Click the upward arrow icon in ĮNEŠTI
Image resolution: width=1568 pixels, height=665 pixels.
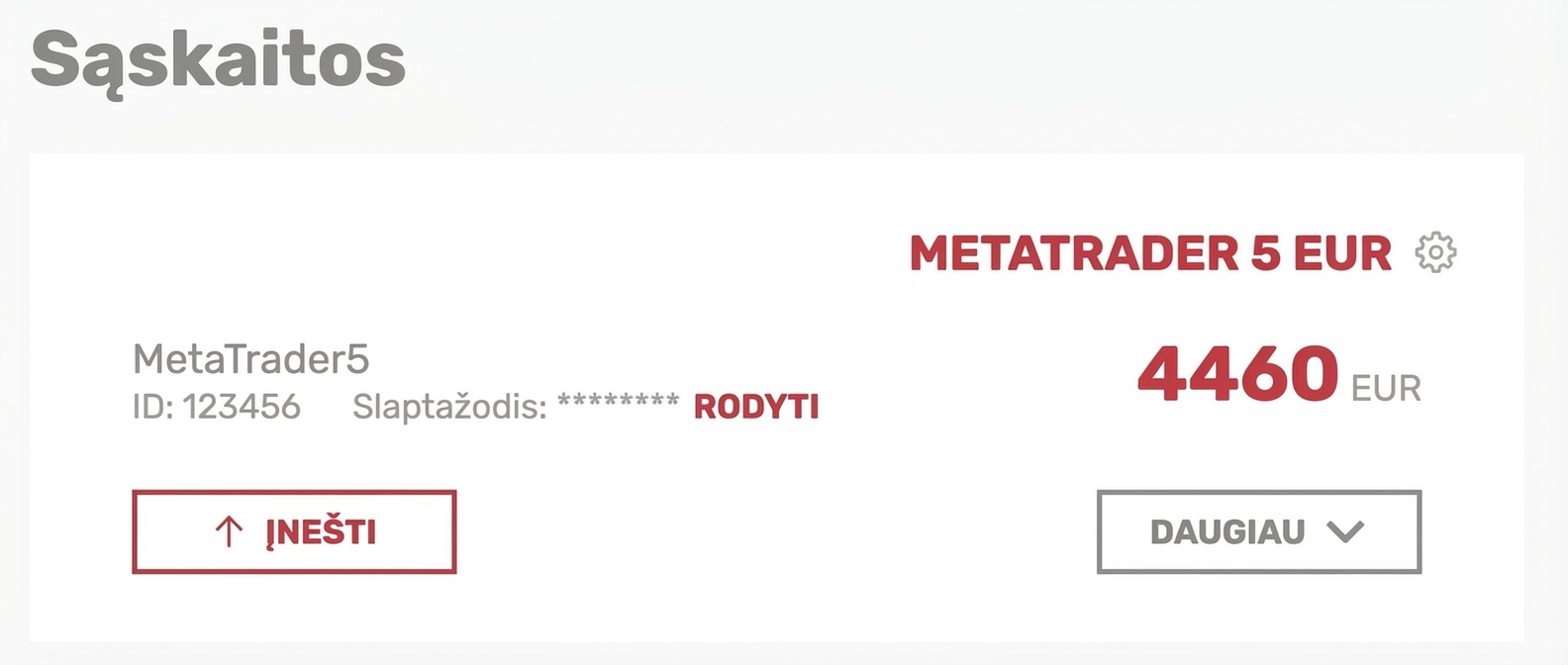point(229,531)
